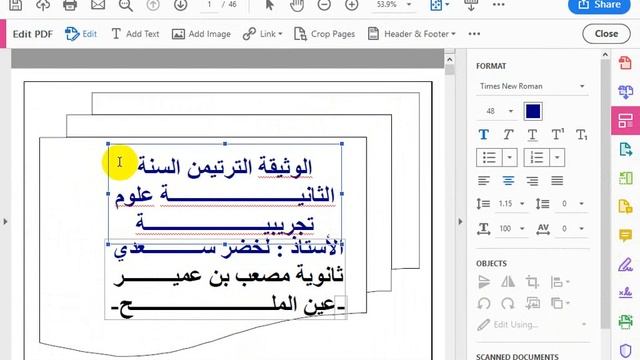Click the scrolling mode download icon
Viewport: 640px width, 360px height.
(x=471, y=5)
